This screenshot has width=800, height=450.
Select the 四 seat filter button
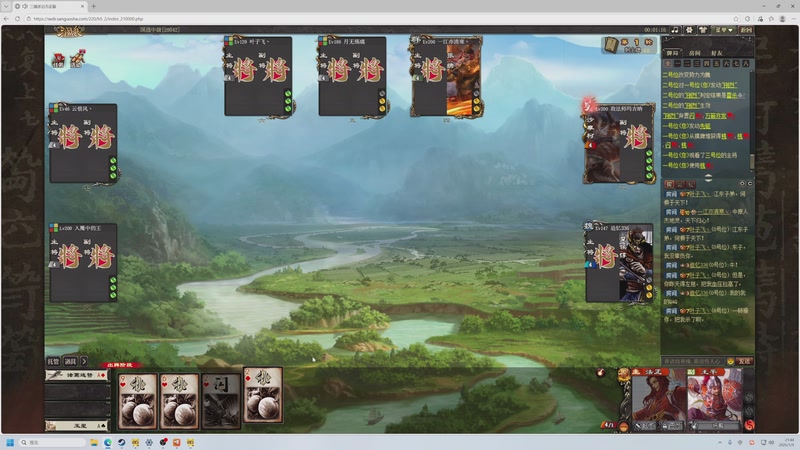coord(707,63)
